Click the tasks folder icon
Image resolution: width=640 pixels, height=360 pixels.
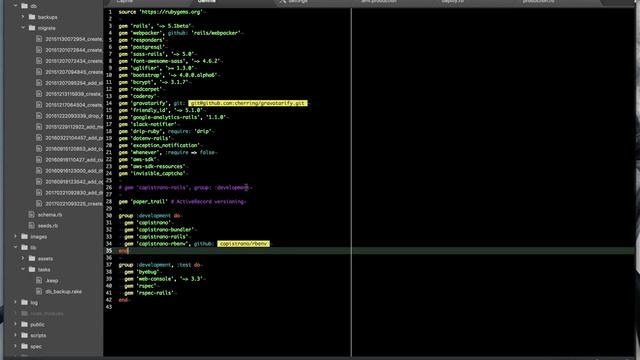32,269
